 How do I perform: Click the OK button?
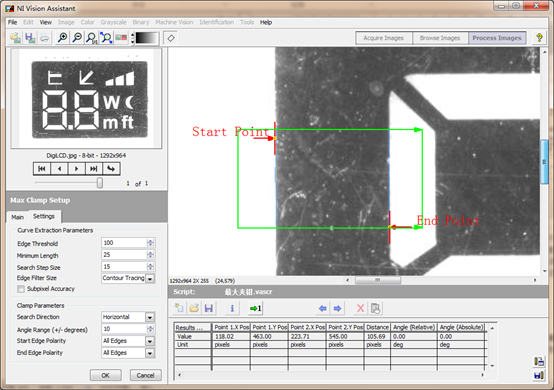(x=106, y=376)
